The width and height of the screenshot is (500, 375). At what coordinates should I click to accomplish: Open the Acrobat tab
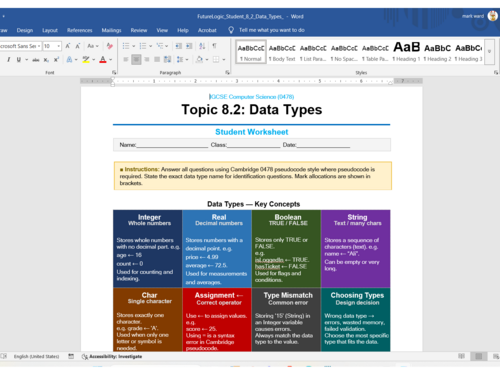point(207,30)
